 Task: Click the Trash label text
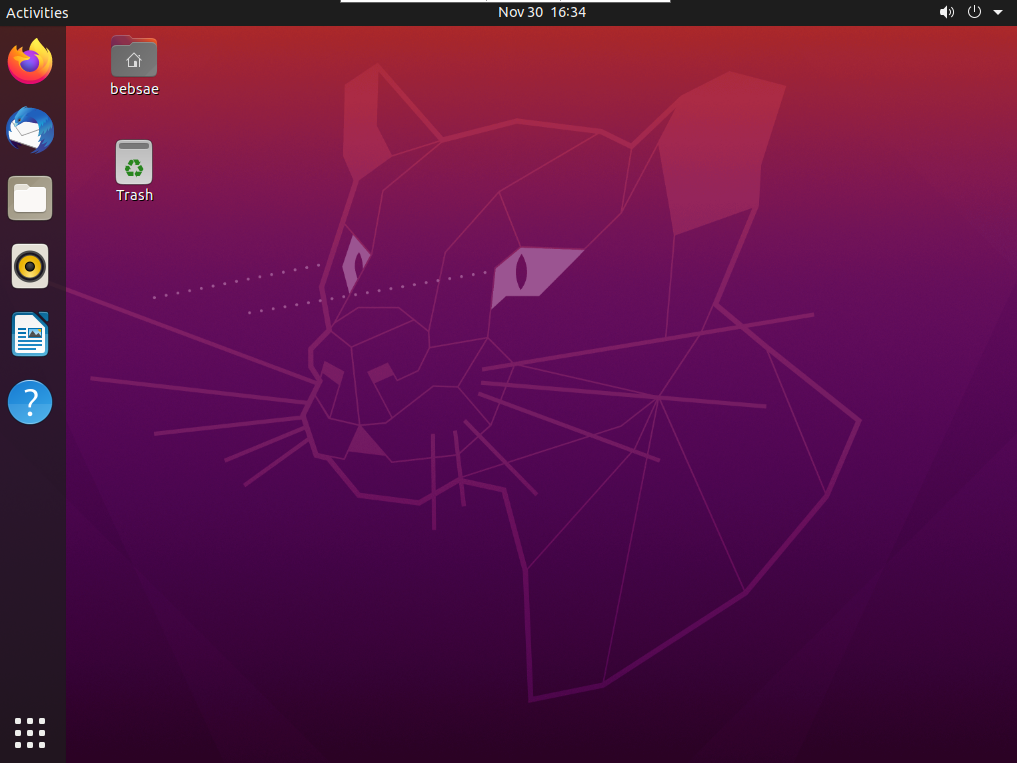[x=134, y=195]
